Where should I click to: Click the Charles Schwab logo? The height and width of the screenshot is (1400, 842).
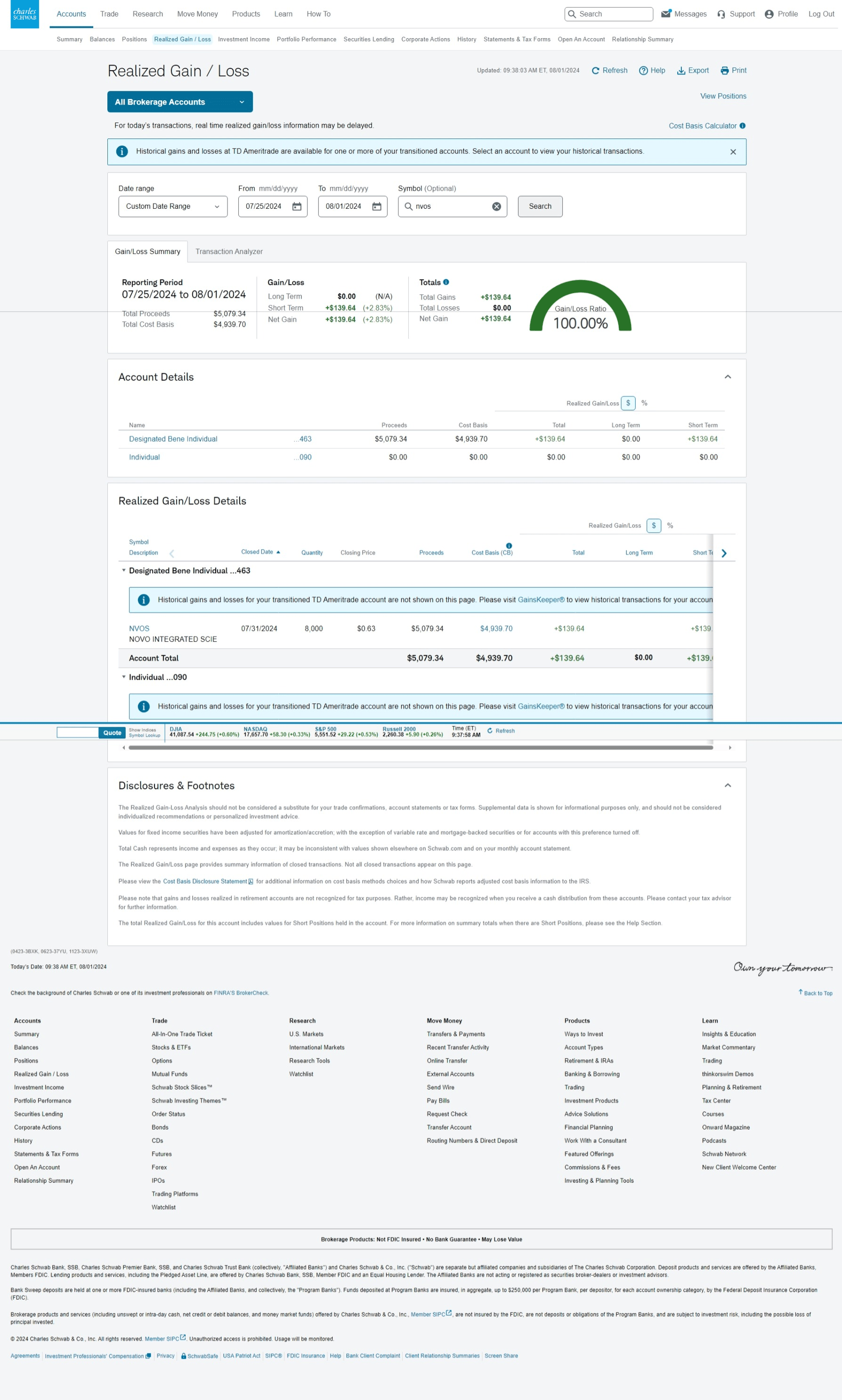point(24,14)
